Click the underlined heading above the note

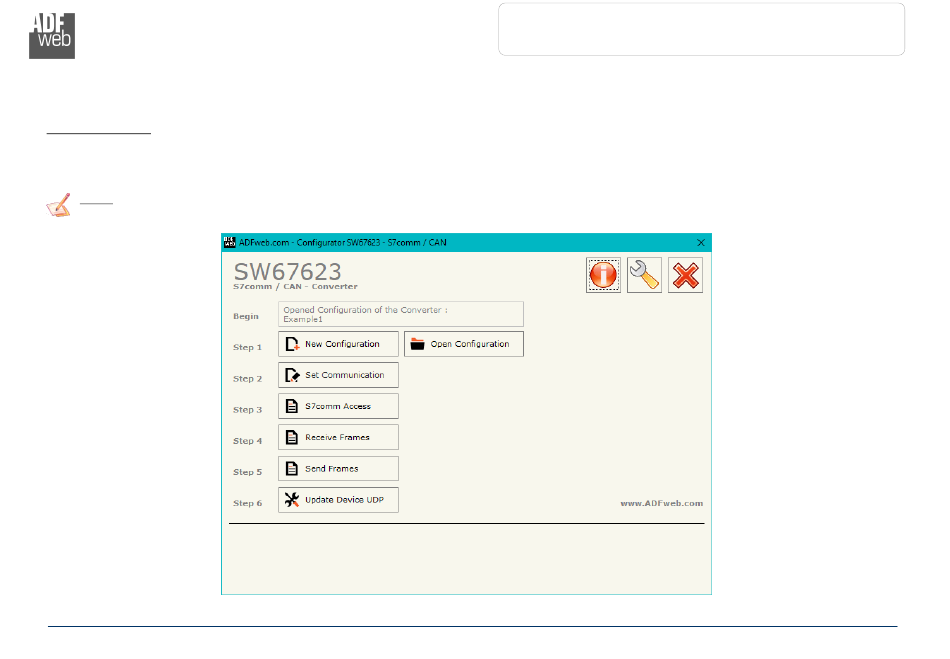coord(98,130)
